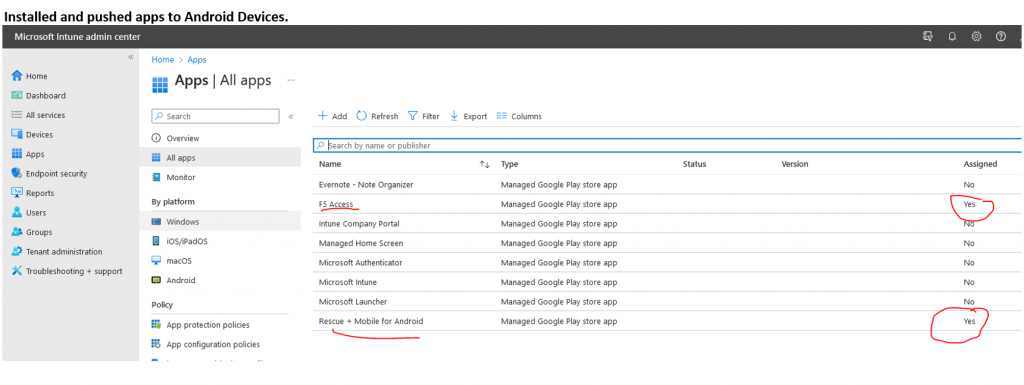This screenshot has width=1024, height=385.
Task: Open the Microsoft Authenticator app
Action: coord(360,263)
